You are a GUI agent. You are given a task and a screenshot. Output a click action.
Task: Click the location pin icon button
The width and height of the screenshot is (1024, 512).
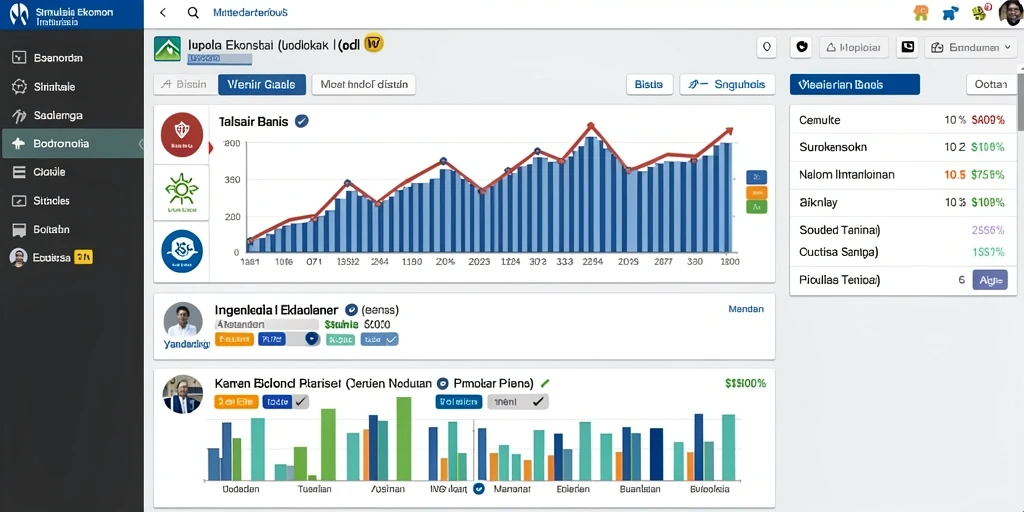(x=766, y=47)
